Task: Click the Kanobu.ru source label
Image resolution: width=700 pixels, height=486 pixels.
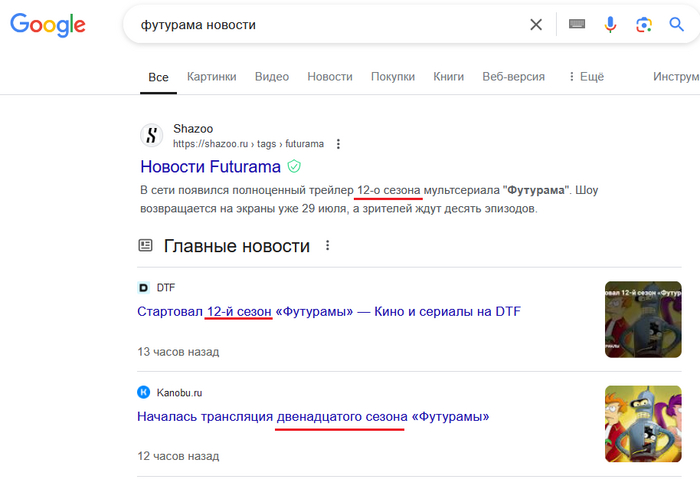Action: 179,393
